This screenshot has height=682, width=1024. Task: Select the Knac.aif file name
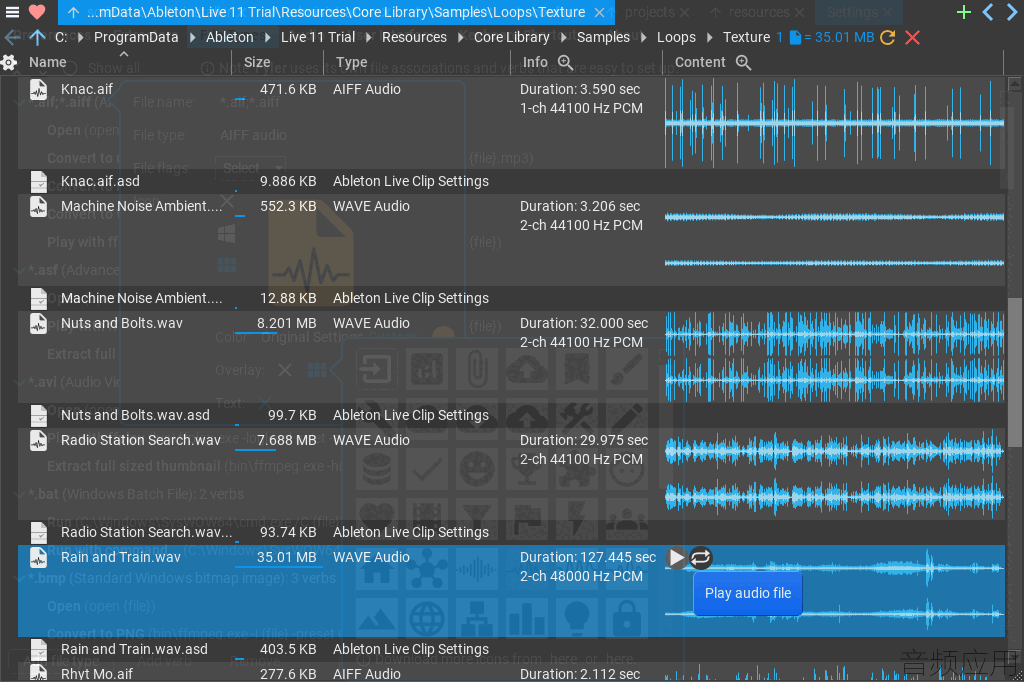[x=87, y=89]
